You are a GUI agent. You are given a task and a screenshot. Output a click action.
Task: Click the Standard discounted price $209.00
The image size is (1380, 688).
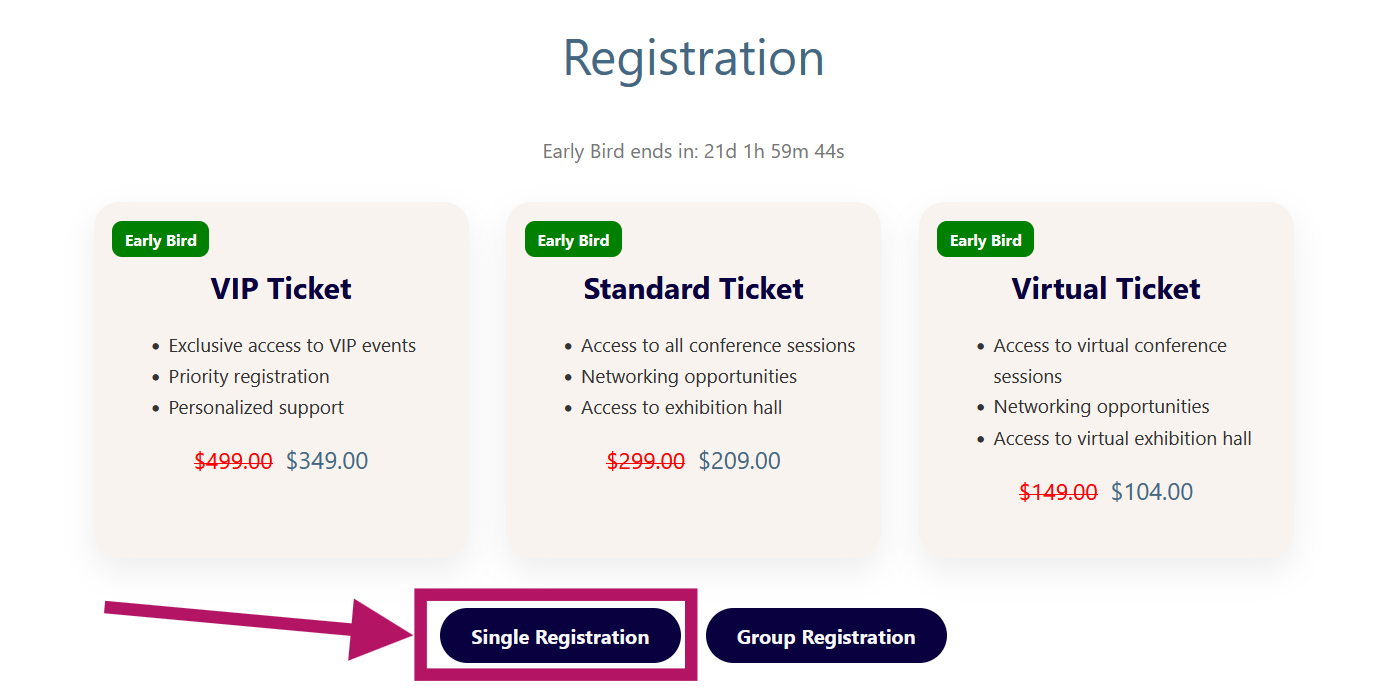[x=739, y=461]
